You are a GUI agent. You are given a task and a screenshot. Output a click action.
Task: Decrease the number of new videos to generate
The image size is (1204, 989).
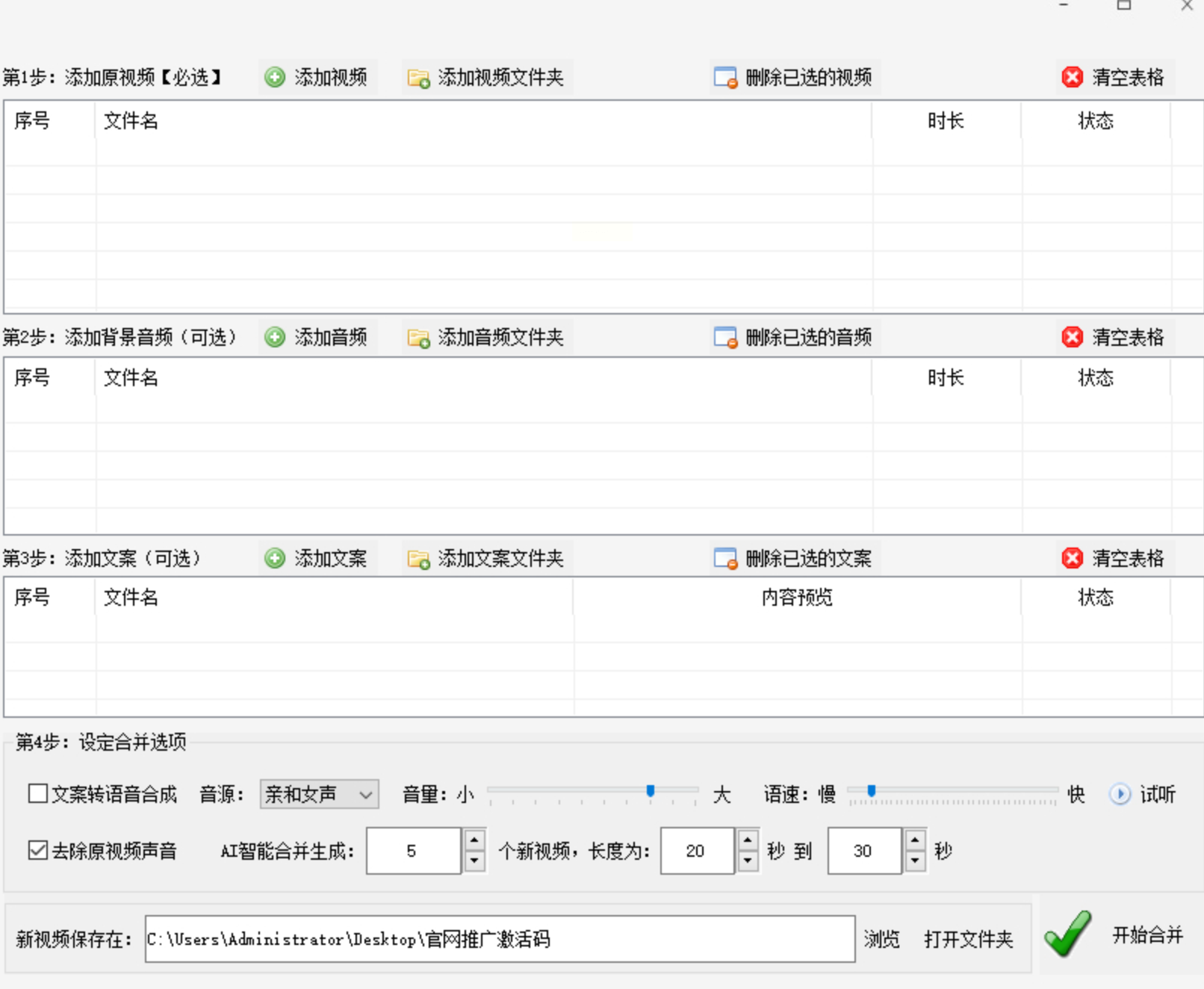click(474, 861)
